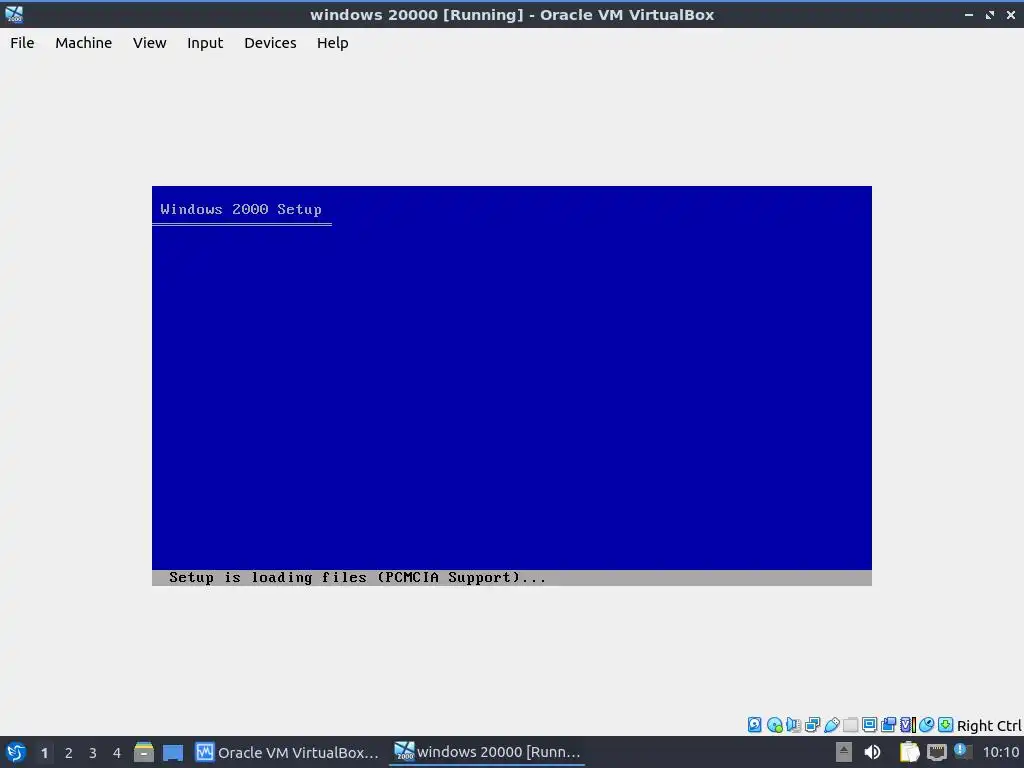Open the application launcher bird icon

[x=16, y=752]
